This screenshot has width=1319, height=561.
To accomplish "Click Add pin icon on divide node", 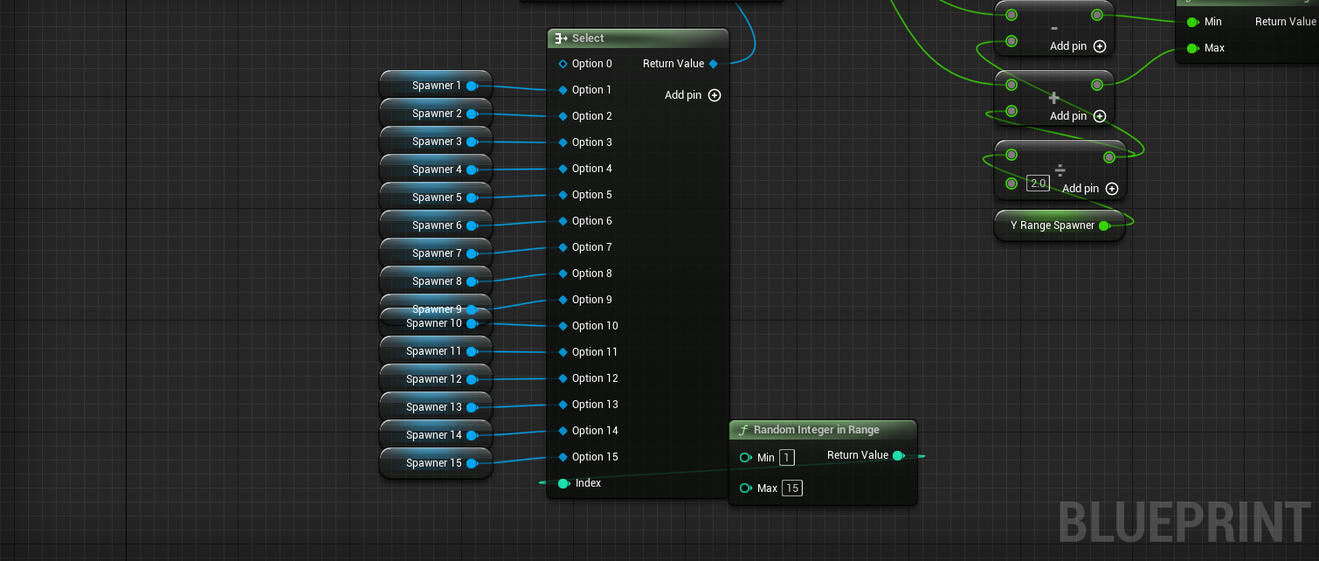I will (1112, 188).
